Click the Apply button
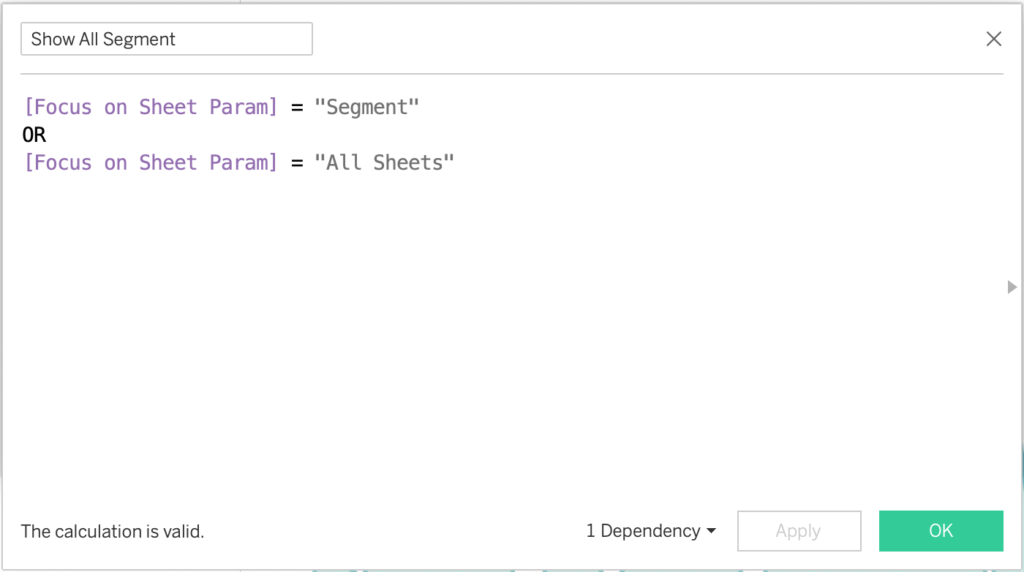 click(x=798, y=531)
